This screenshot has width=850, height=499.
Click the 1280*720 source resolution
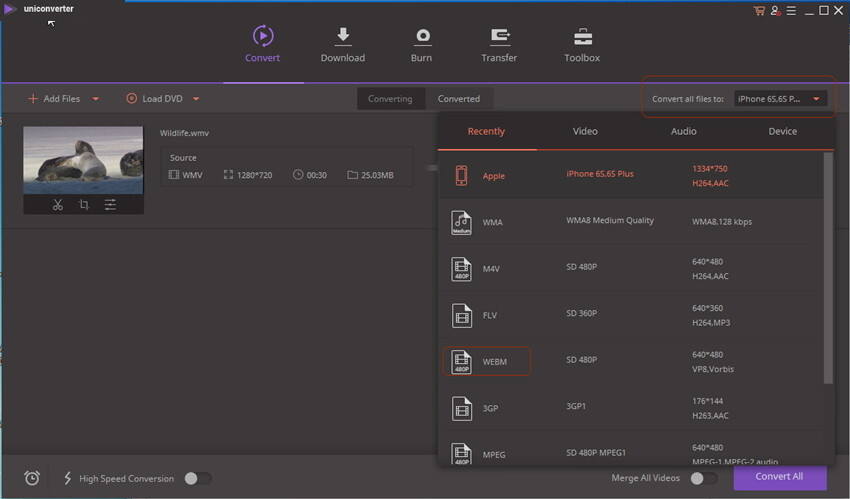(x=254, y=175)
